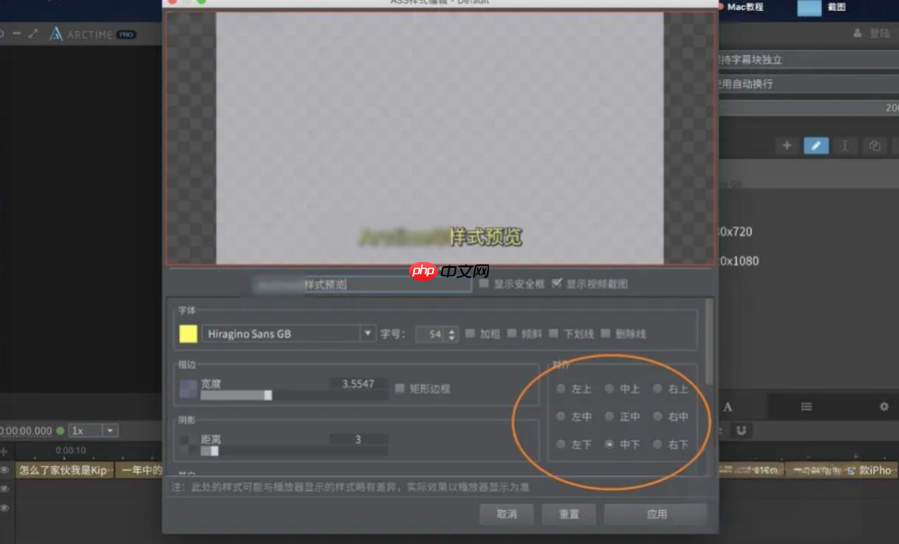The width and height of the screenshot is (899, 544).
Task: Open the 截图 folder on desktop
Action: [809, 7]
